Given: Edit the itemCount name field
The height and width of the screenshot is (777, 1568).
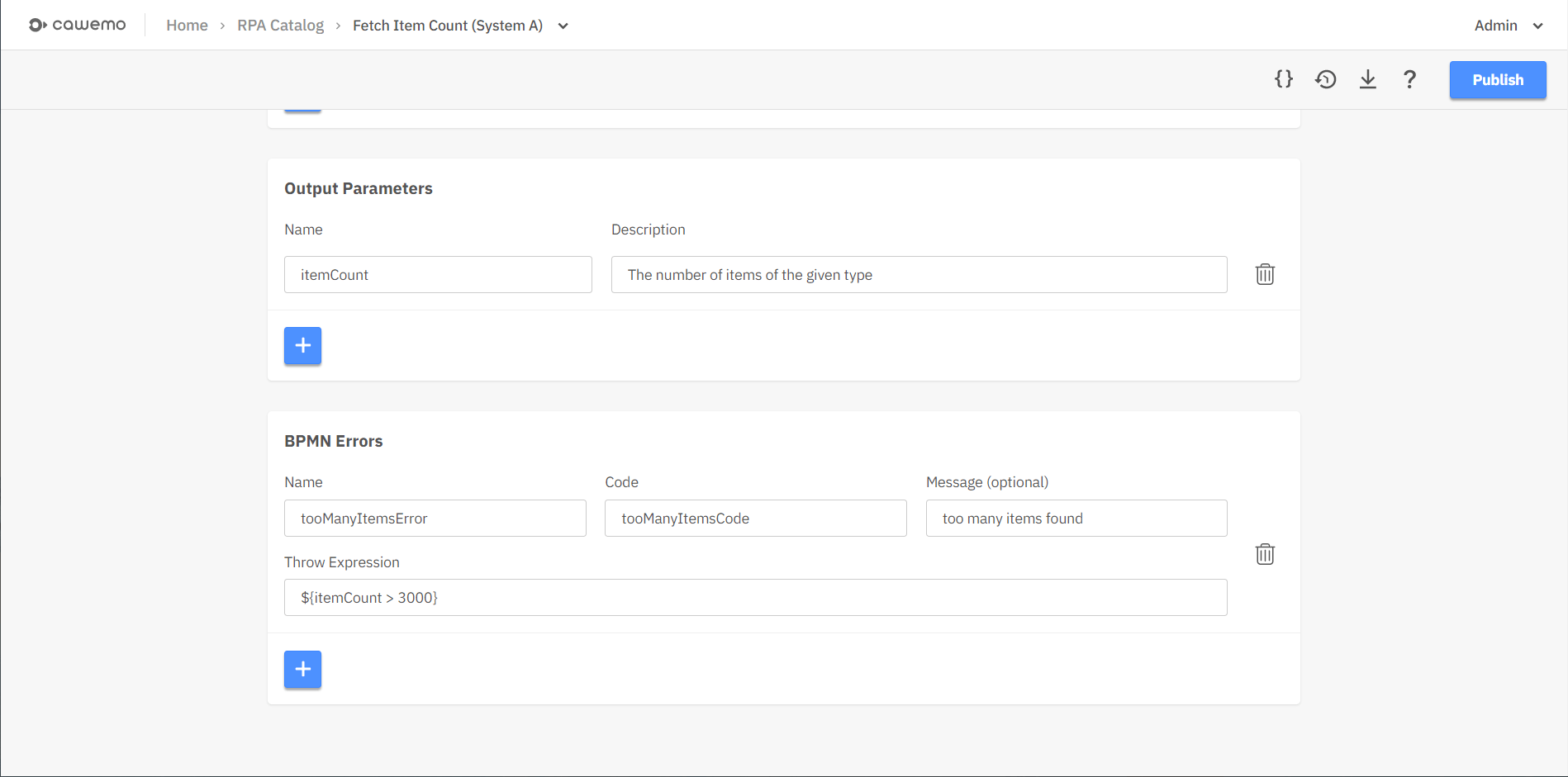Looking at the screenshot, I should (438, 274).
